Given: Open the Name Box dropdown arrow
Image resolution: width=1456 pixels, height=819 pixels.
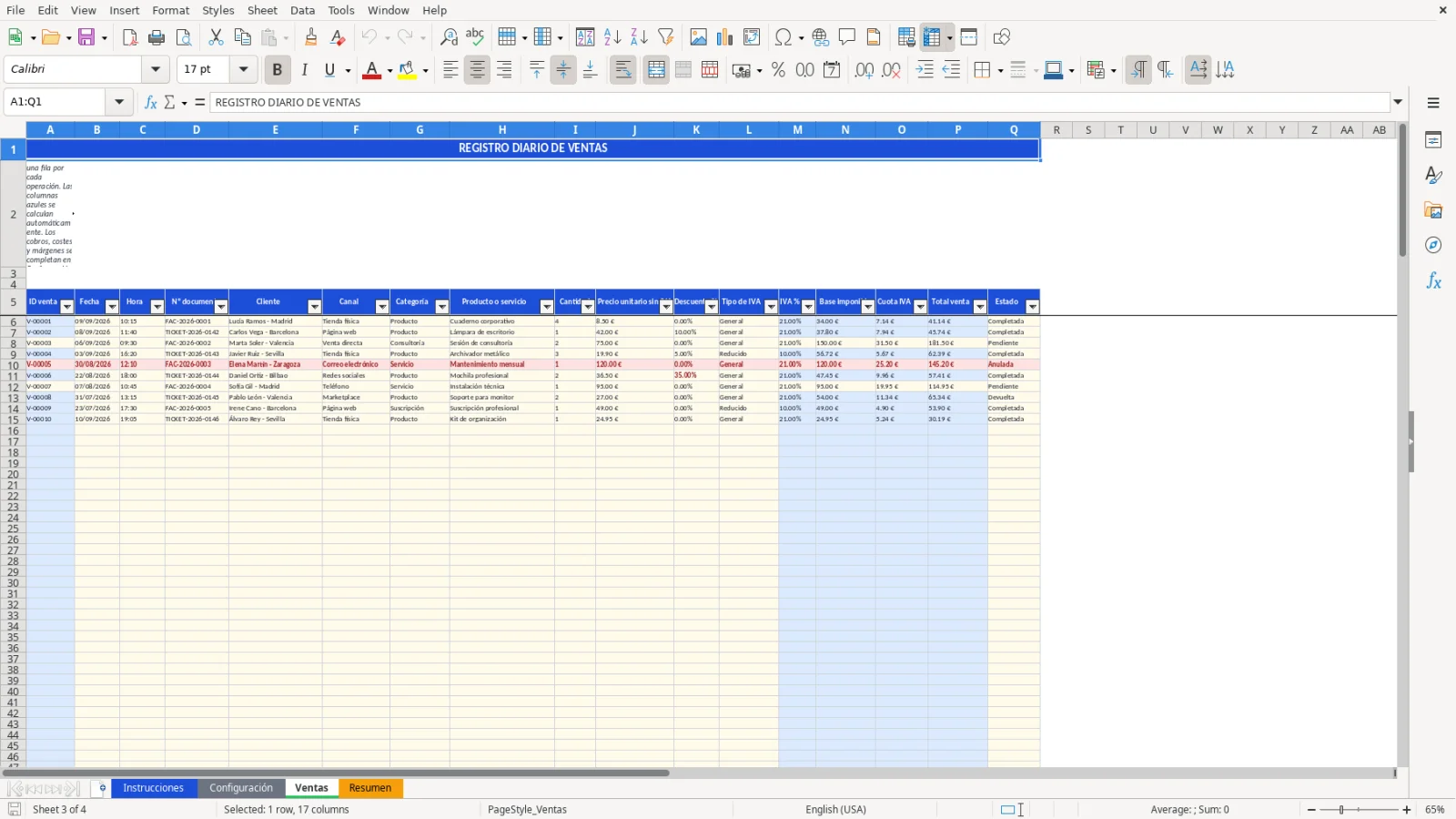Looking at the screenshot, I should click(x=119, y=102).
